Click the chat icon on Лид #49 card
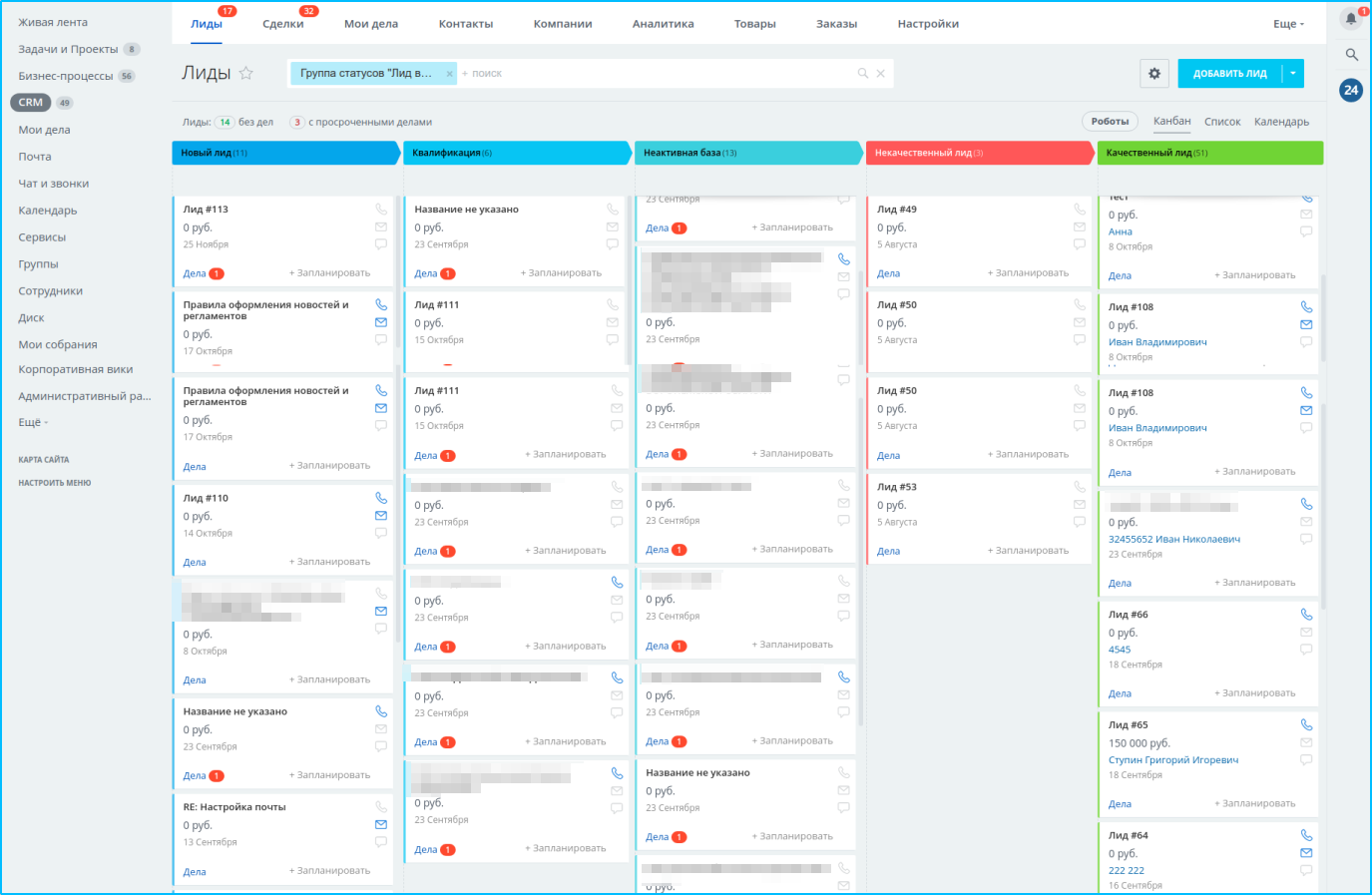 click(1080, 243)
